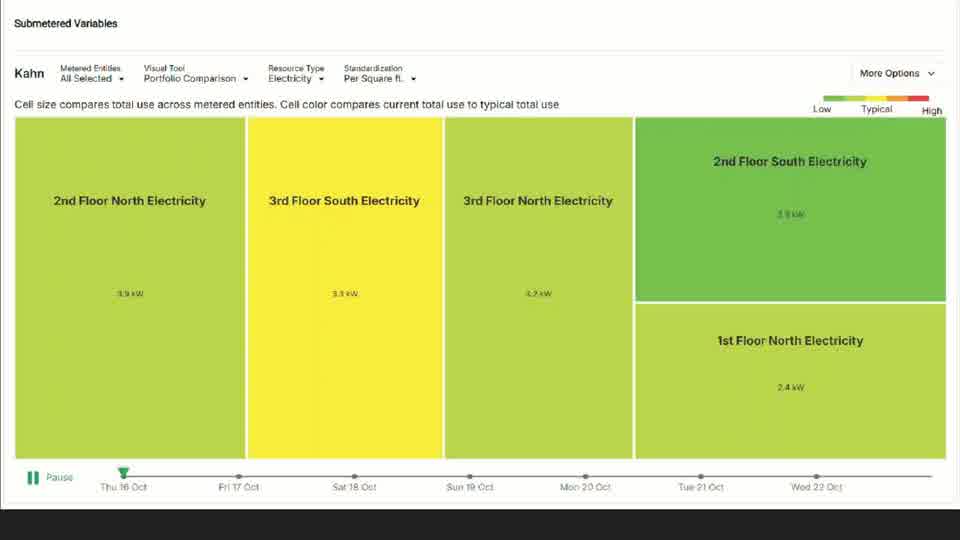Open the Metered Entities dropdown
The width and height of the screenshot is (960, 540).
click(x=92, y=73)
